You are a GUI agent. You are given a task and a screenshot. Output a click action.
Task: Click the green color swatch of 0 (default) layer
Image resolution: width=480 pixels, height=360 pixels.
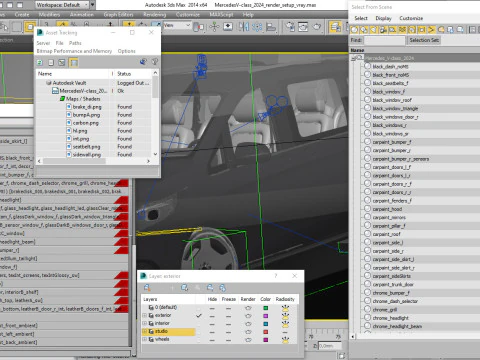point(266,308)
